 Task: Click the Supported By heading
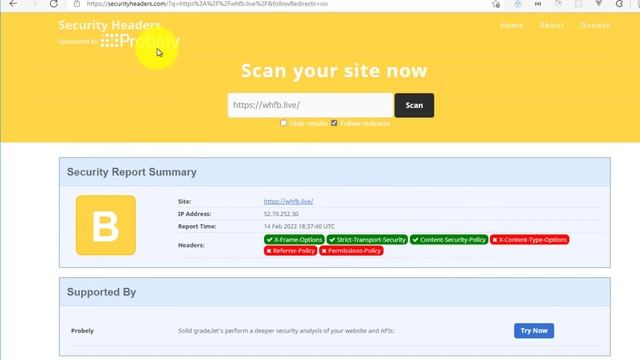tap(101, 292)
